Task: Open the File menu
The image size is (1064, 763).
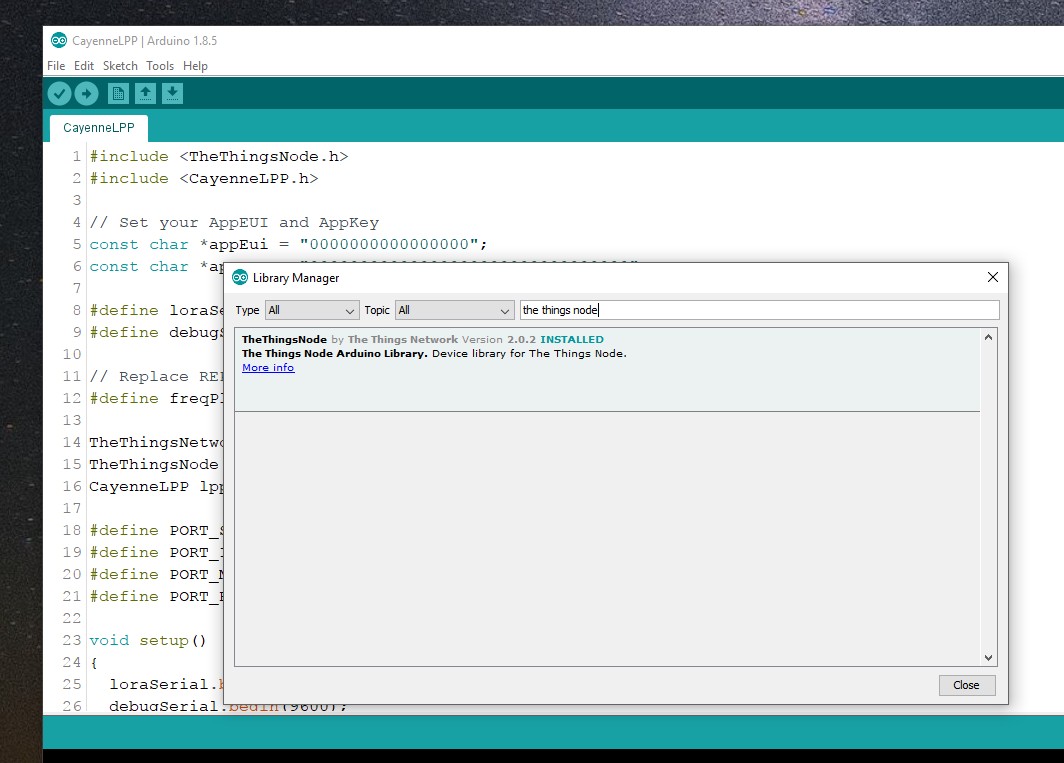Action: (x=56, y=66)
